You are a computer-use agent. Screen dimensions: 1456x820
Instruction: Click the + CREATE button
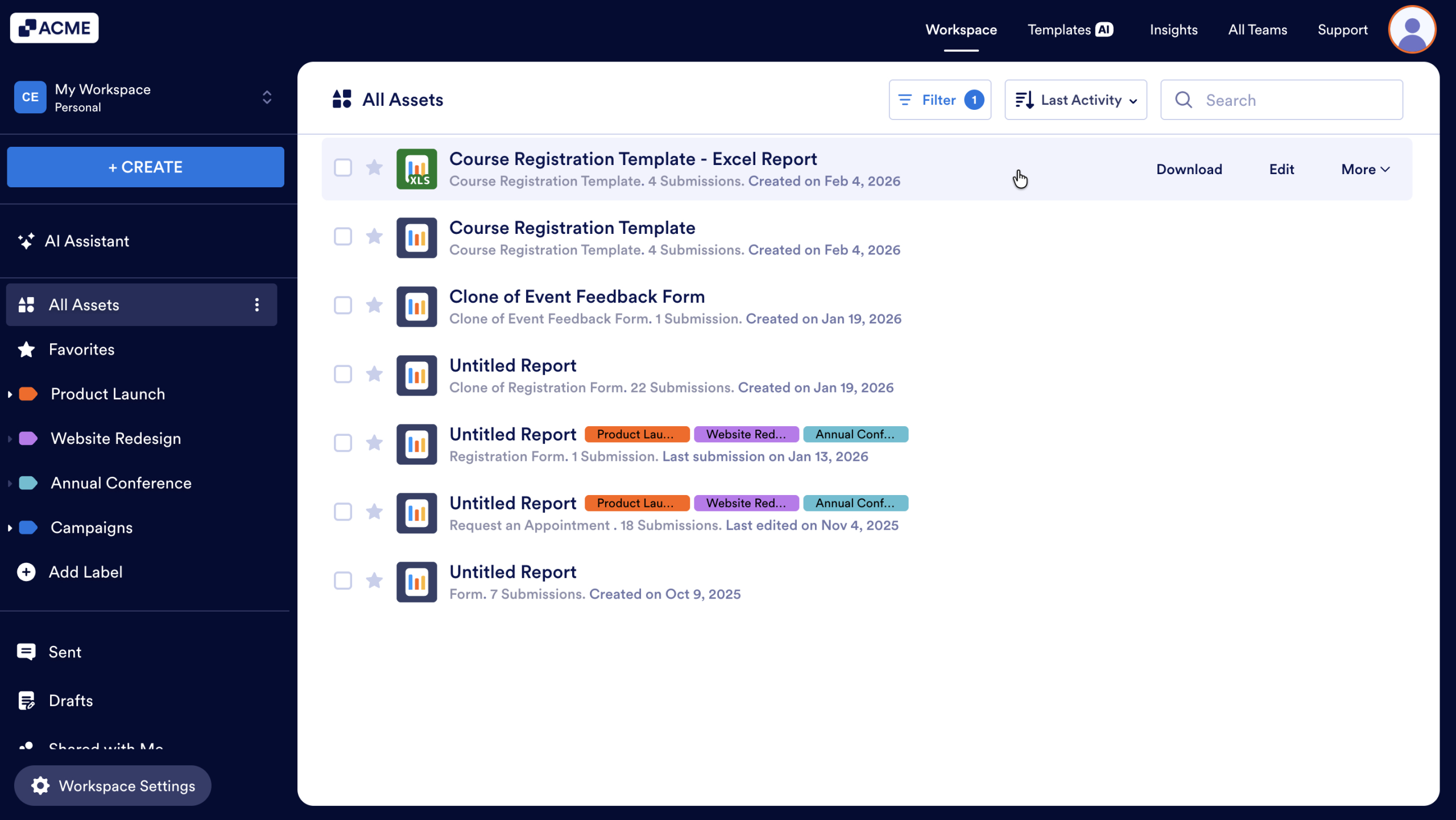[145, 167]
